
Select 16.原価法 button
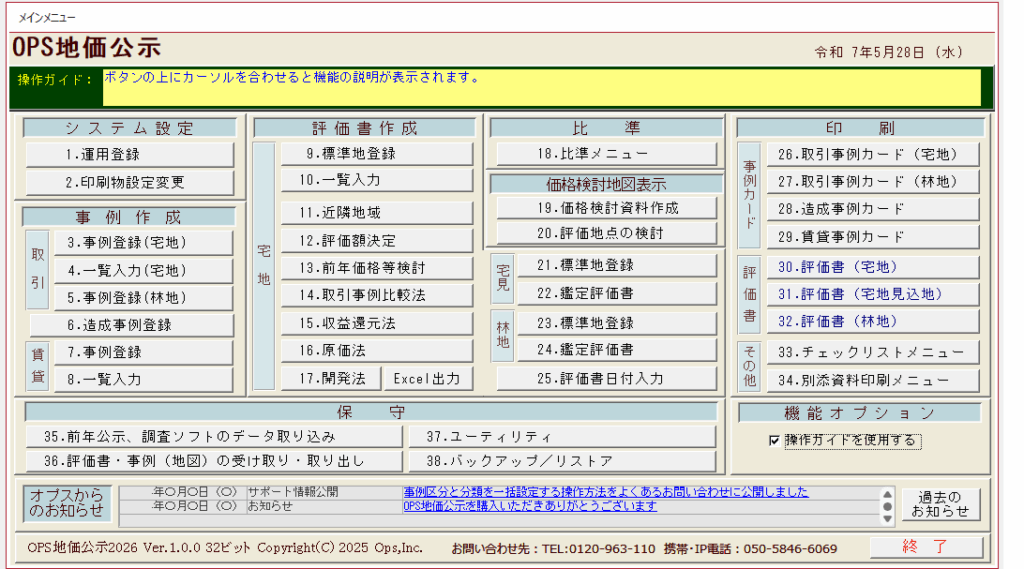(377, 351)
